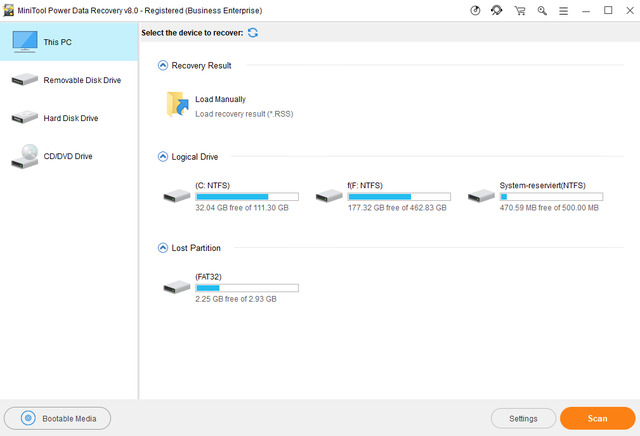Viewport: 640px width, 436px height.
Task: Click the Load Manually folder icon
Action: click(x=178, y=105)
